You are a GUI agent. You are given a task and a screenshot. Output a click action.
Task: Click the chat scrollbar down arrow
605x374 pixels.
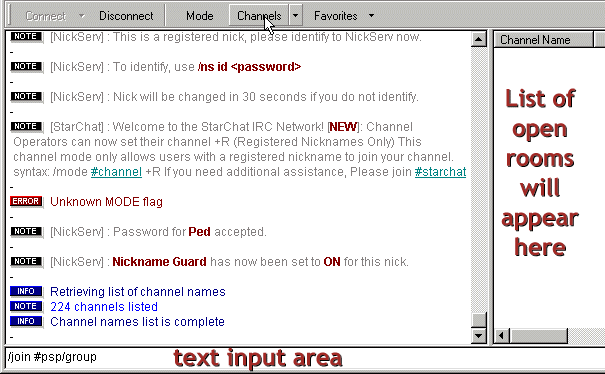tap(478, 336)
